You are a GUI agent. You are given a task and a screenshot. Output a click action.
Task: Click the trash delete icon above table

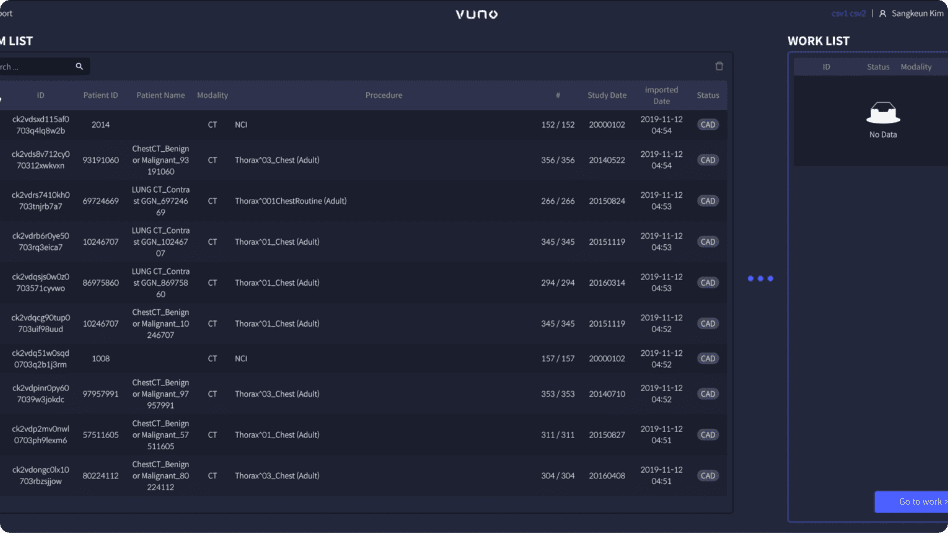719,66
